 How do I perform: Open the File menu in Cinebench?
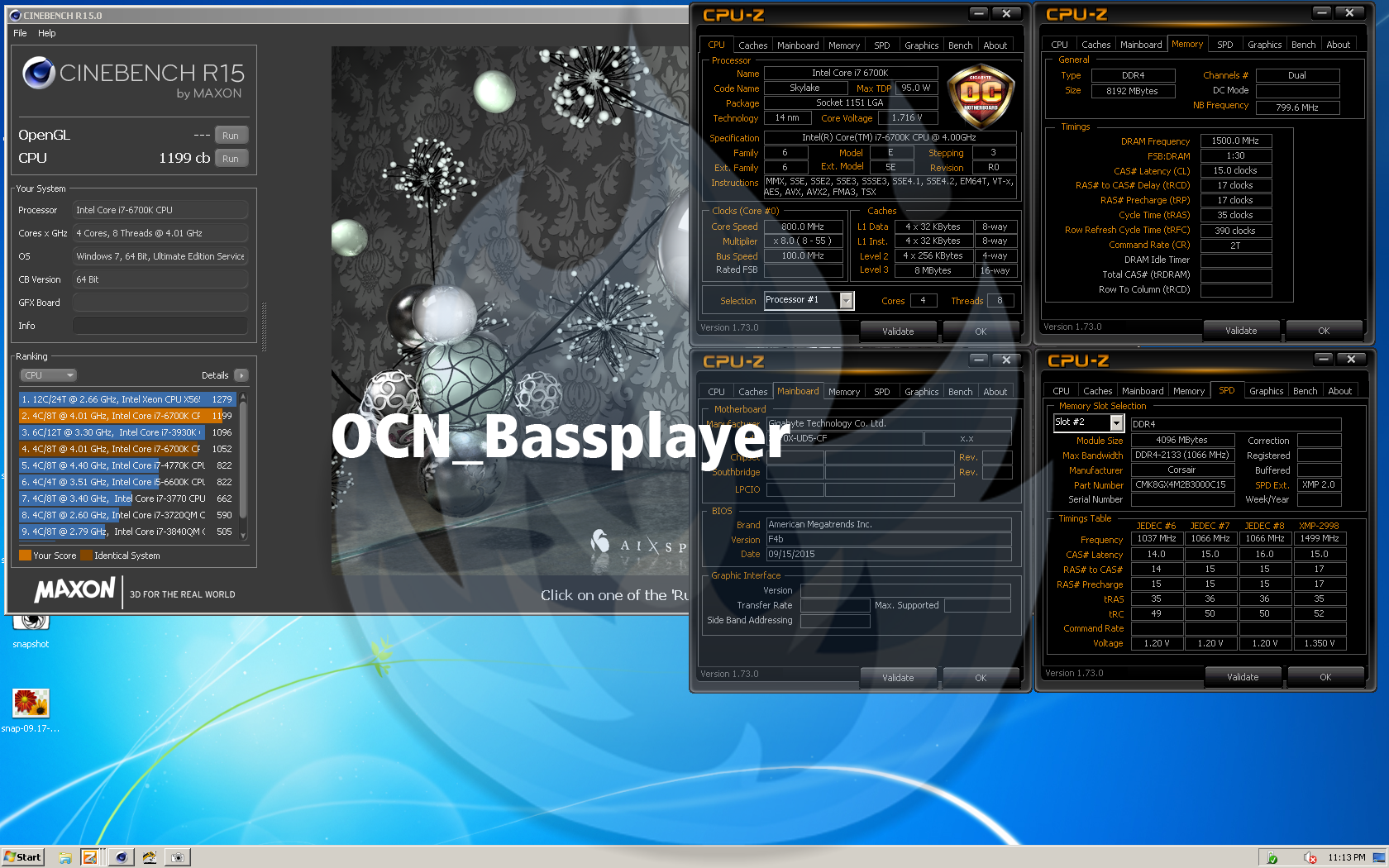click(20, 33)
